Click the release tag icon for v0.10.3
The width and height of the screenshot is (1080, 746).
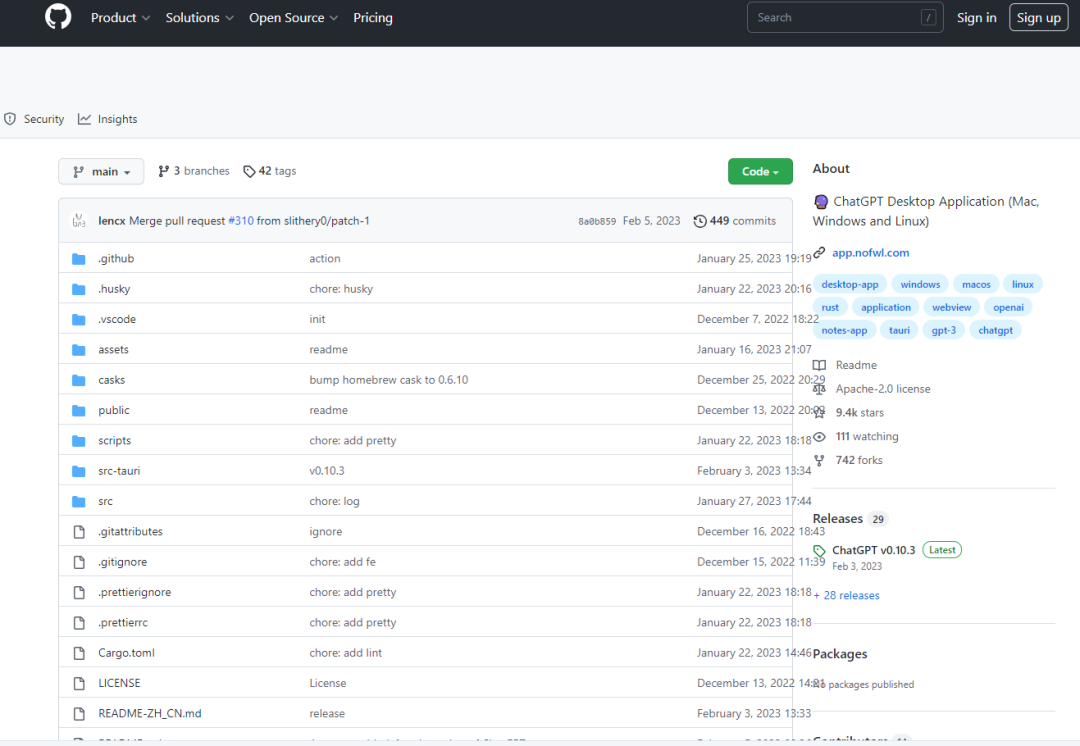coord(819,550)
